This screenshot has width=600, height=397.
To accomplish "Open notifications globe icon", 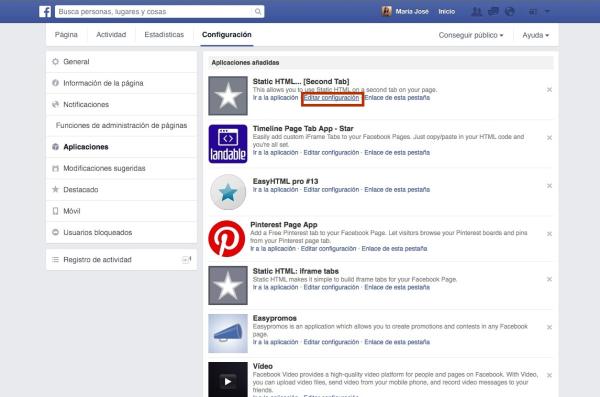I will 509,11.
